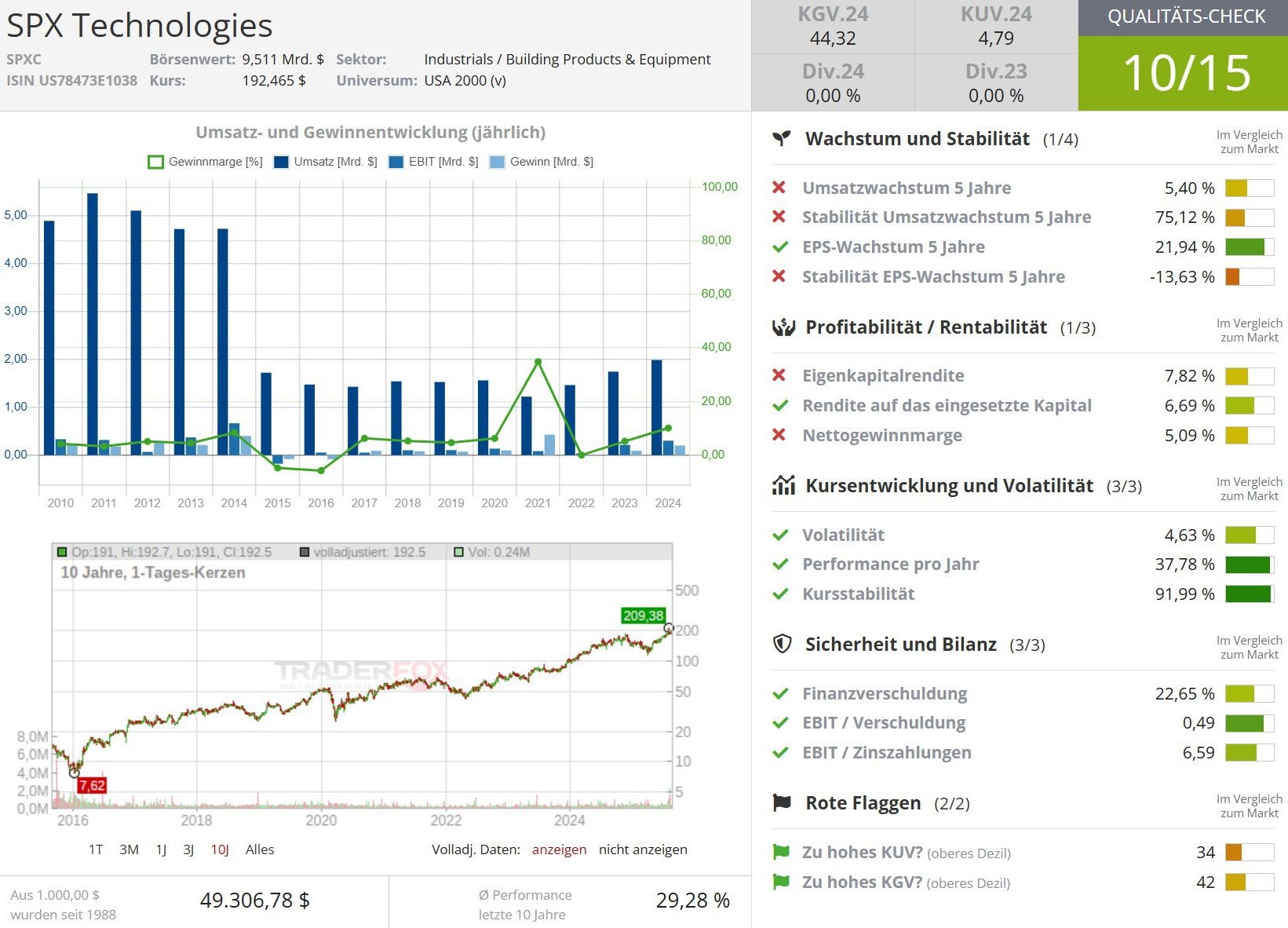Click green check icon next to Volatilität
Viewport: 1288px width, 928px height.
click(780, 535)
